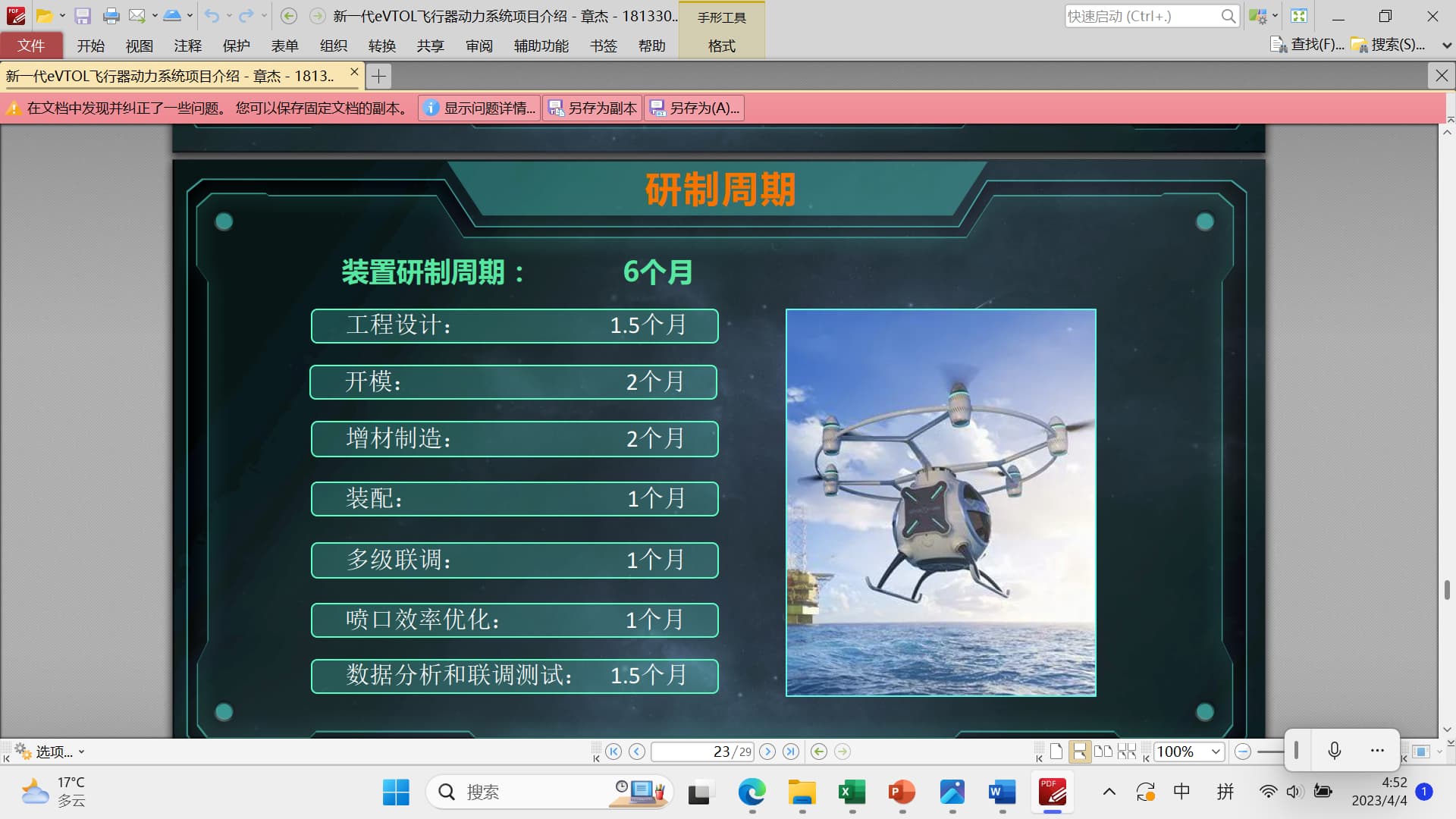
Task: Jump to the last page button
Action: click(x=791, y=752)
